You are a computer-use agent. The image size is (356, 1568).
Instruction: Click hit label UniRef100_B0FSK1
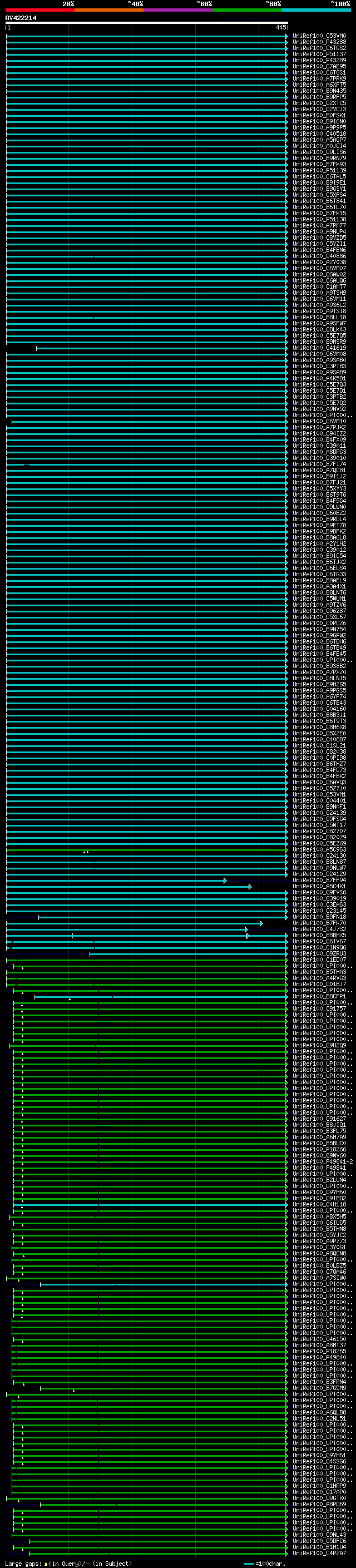(319, 115)
